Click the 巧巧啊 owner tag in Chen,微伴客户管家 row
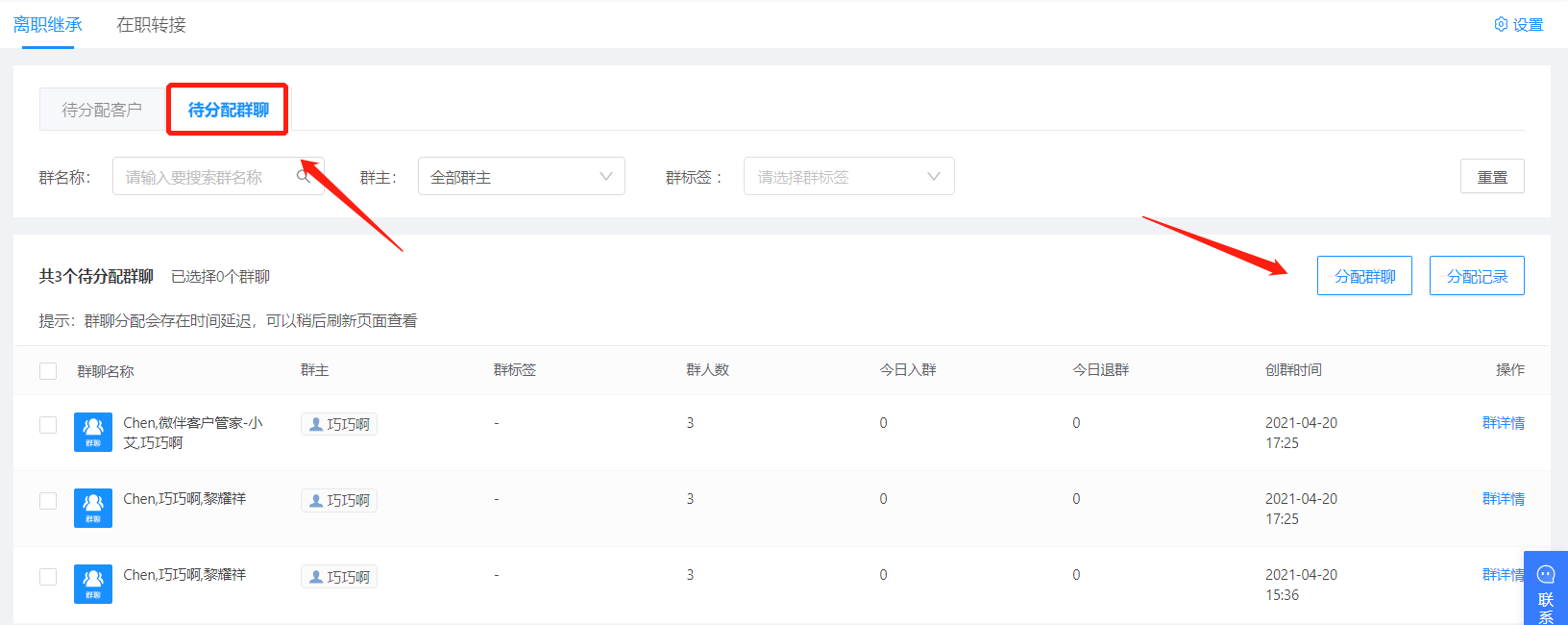This screenshot has height=625, width=1568. tap(339, 424)
